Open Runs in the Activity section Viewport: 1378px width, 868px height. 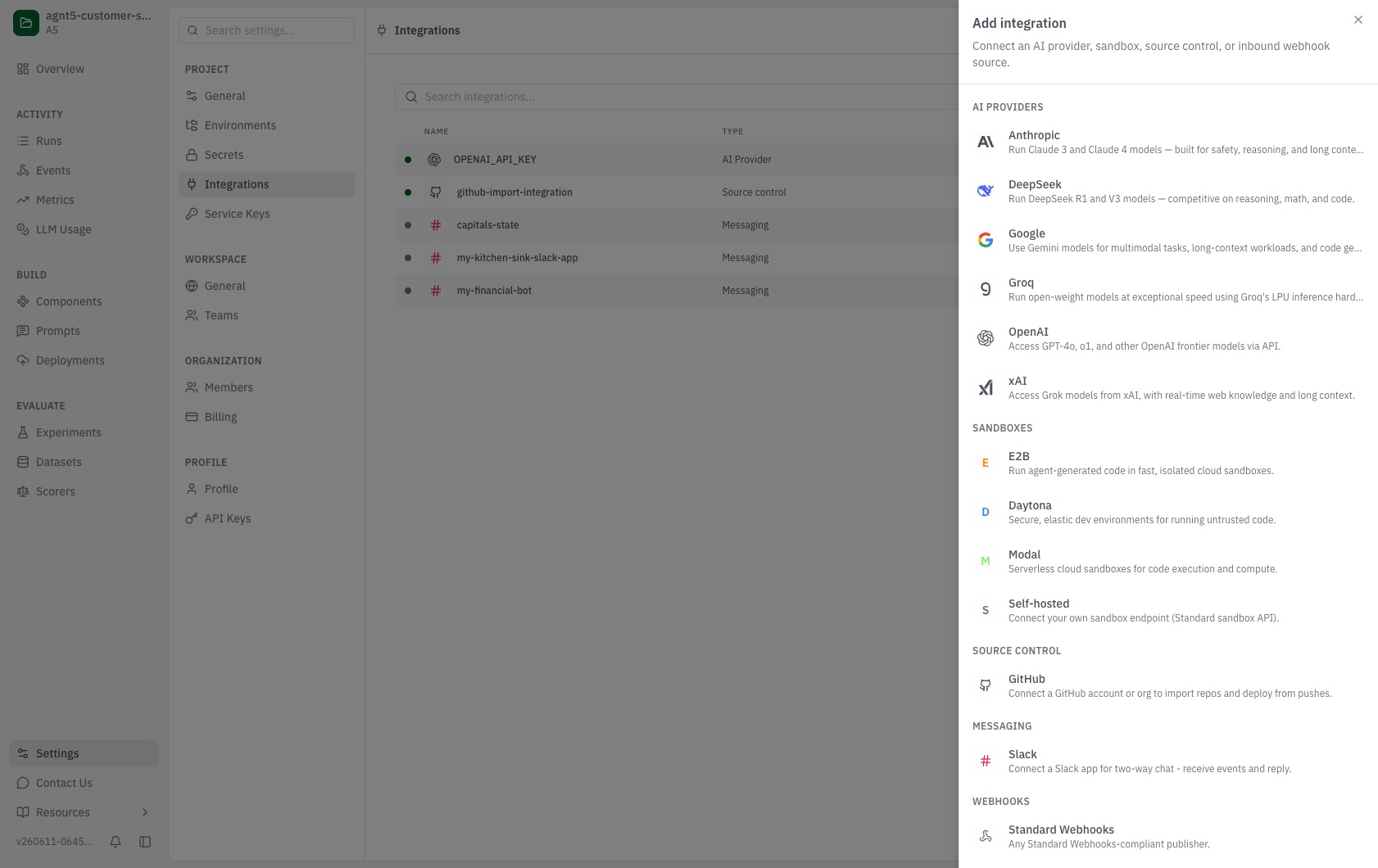click(84, 141)
